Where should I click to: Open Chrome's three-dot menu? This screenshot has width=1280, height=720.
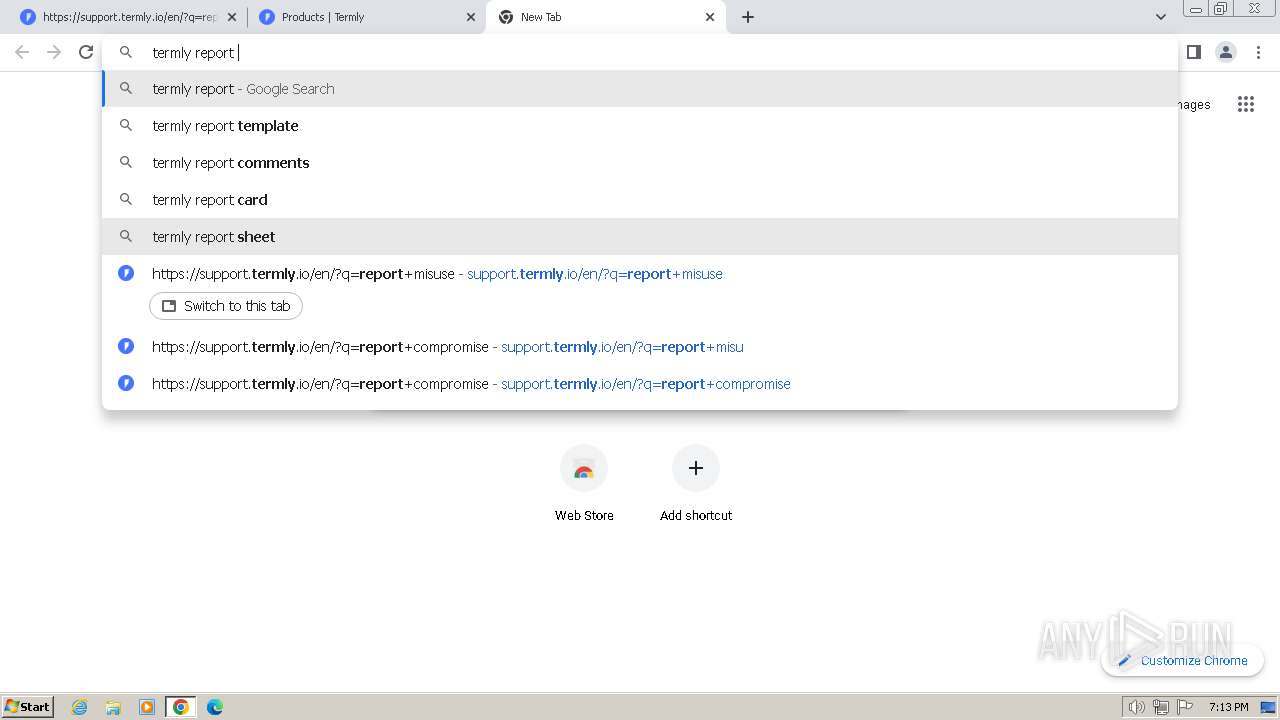click(1258, 52)
